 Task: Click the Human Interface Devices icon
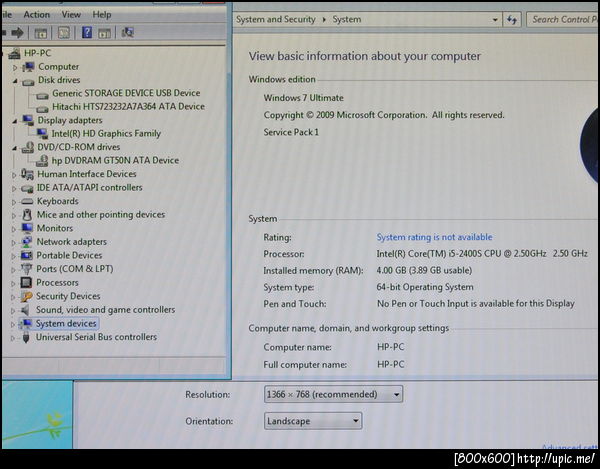pyautogui.click(x=27, y=174)
